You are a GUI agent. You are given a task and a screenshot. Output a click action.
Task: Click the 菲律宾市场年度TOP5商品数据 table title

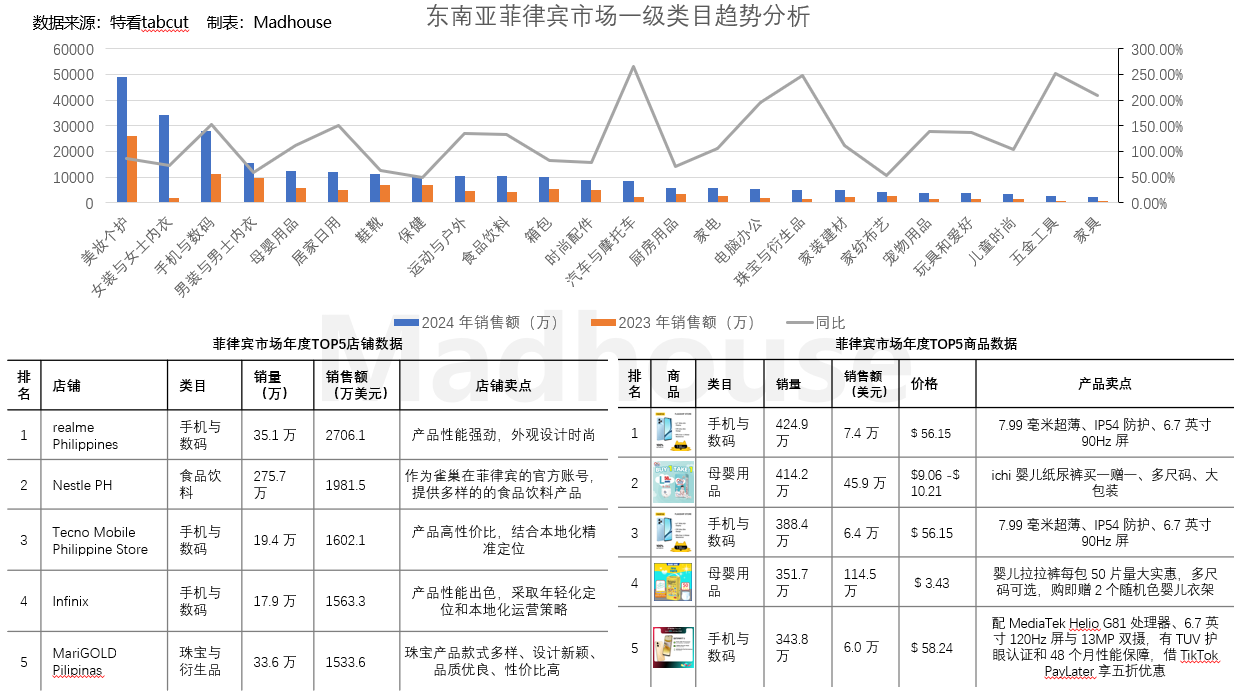[x=926, y=343]
